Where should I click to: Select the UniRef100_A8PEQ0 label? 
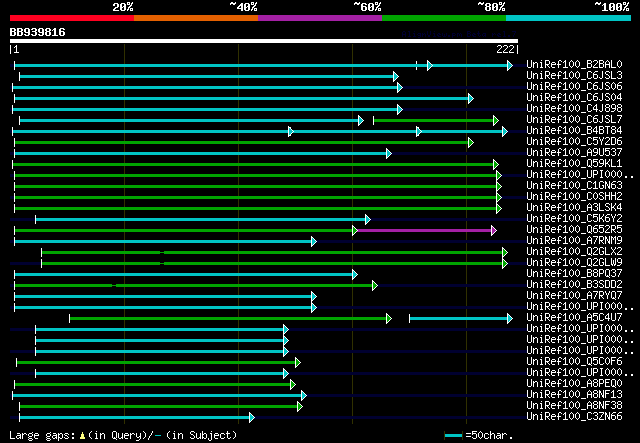(574, 384)
